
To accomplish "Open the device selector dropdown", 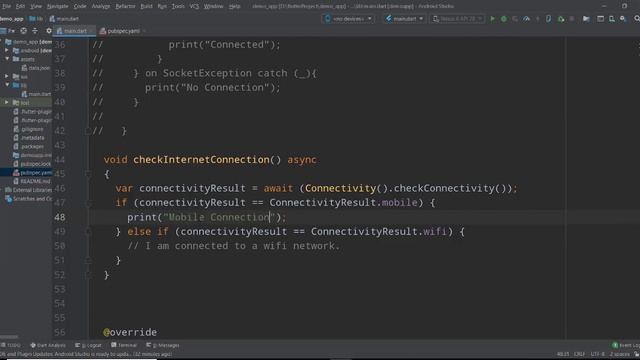I will 349,19.
